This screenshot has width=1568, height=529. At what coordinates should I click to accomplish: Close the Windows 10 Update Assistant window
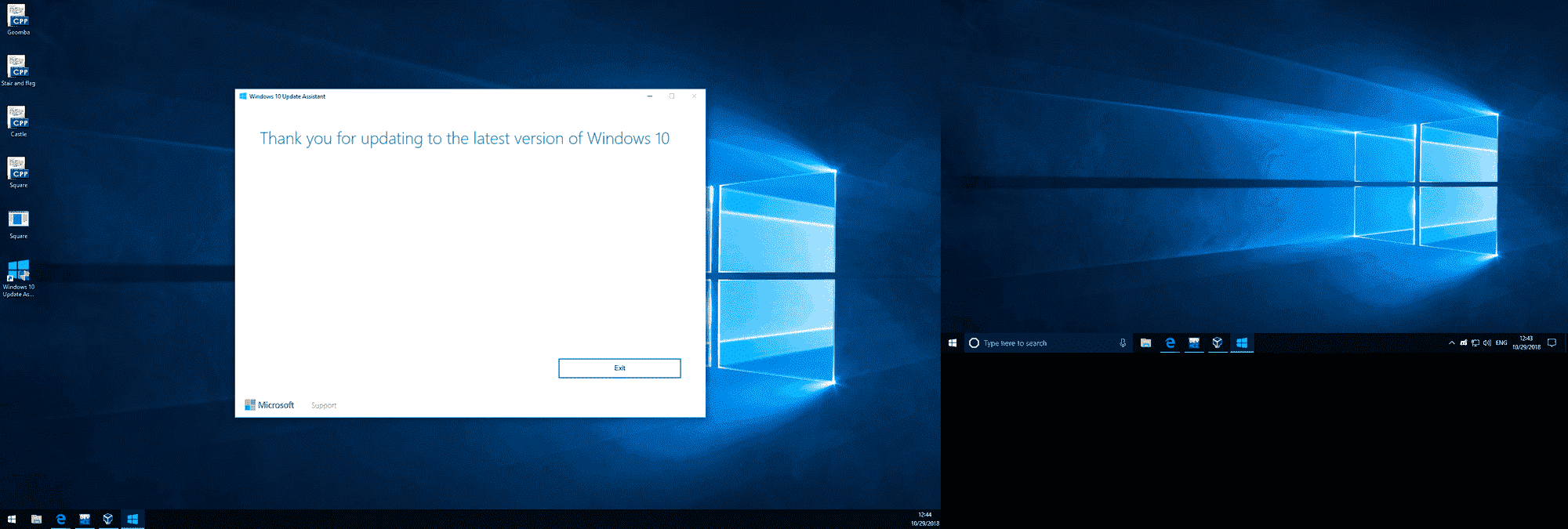click(x=694, y=96)
